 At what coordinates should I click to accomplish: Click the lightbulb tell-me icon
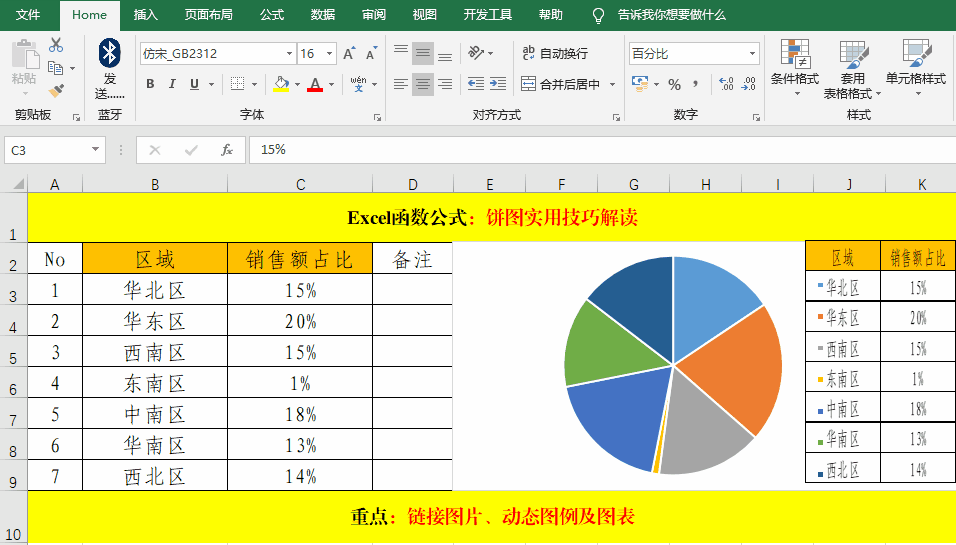[x=599, y=15]
